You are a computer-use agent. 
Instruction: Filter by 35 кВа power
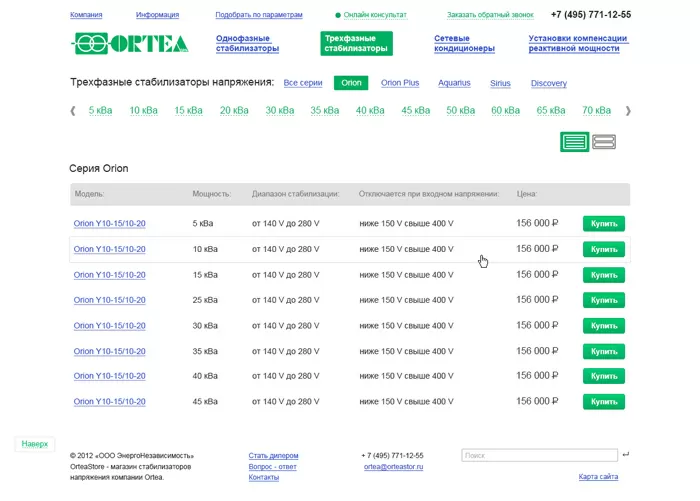325,110
